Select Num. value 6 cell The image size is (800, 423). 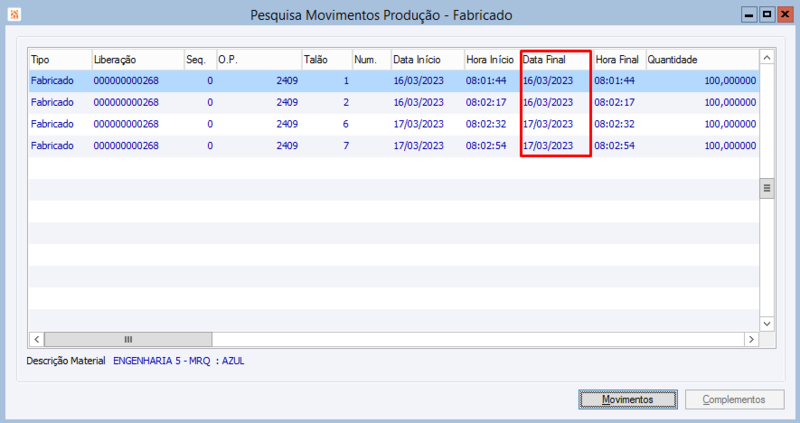[x=346, y=124]
